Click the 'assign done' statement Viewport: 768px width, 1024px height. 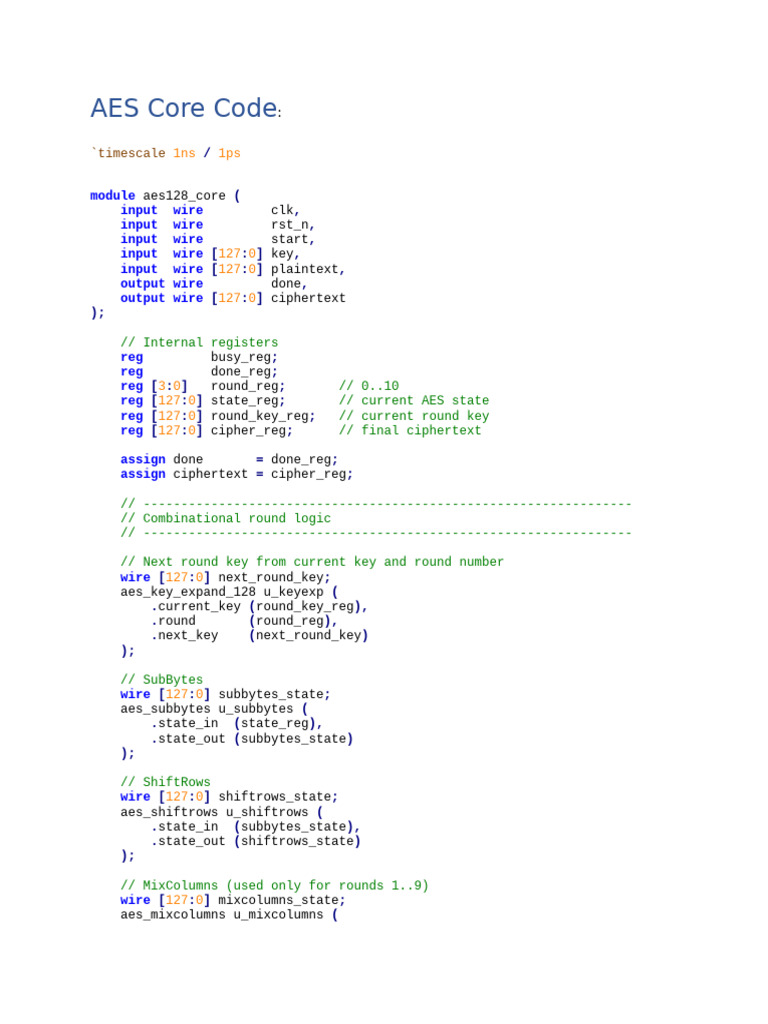click(x=229, y=460)
